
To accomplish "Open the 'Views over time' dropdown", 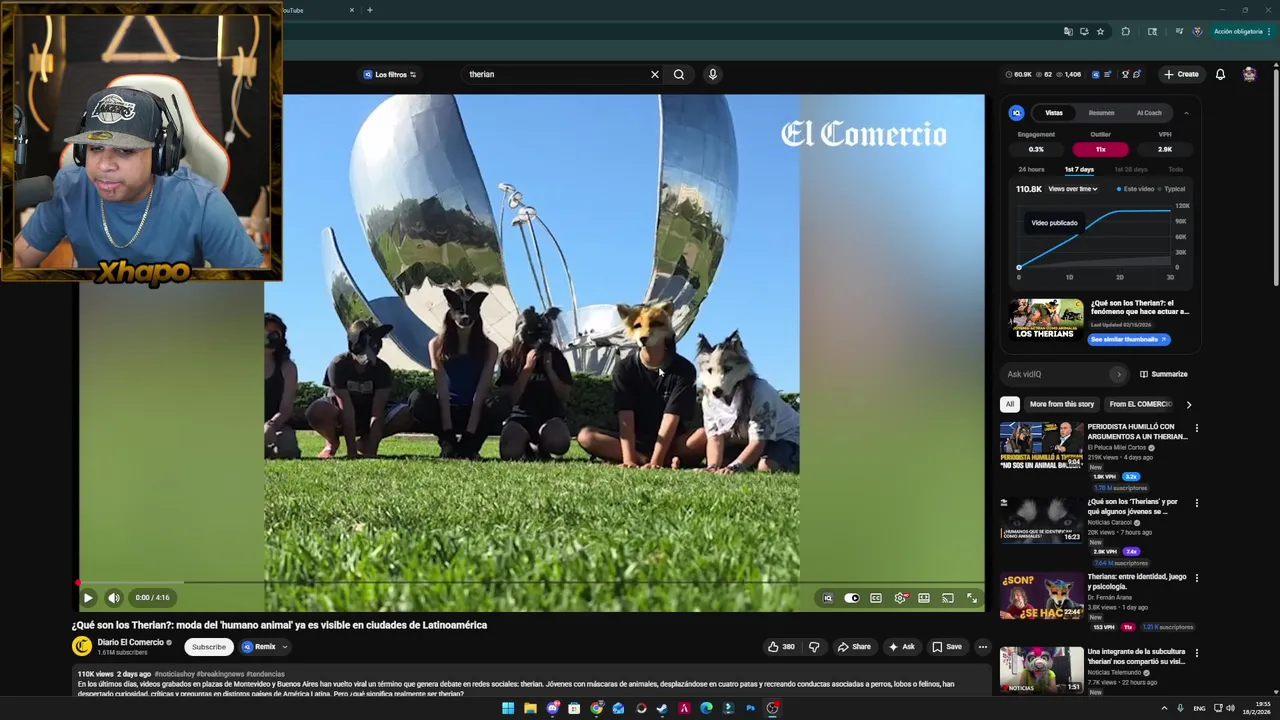I will point(1073,189).
